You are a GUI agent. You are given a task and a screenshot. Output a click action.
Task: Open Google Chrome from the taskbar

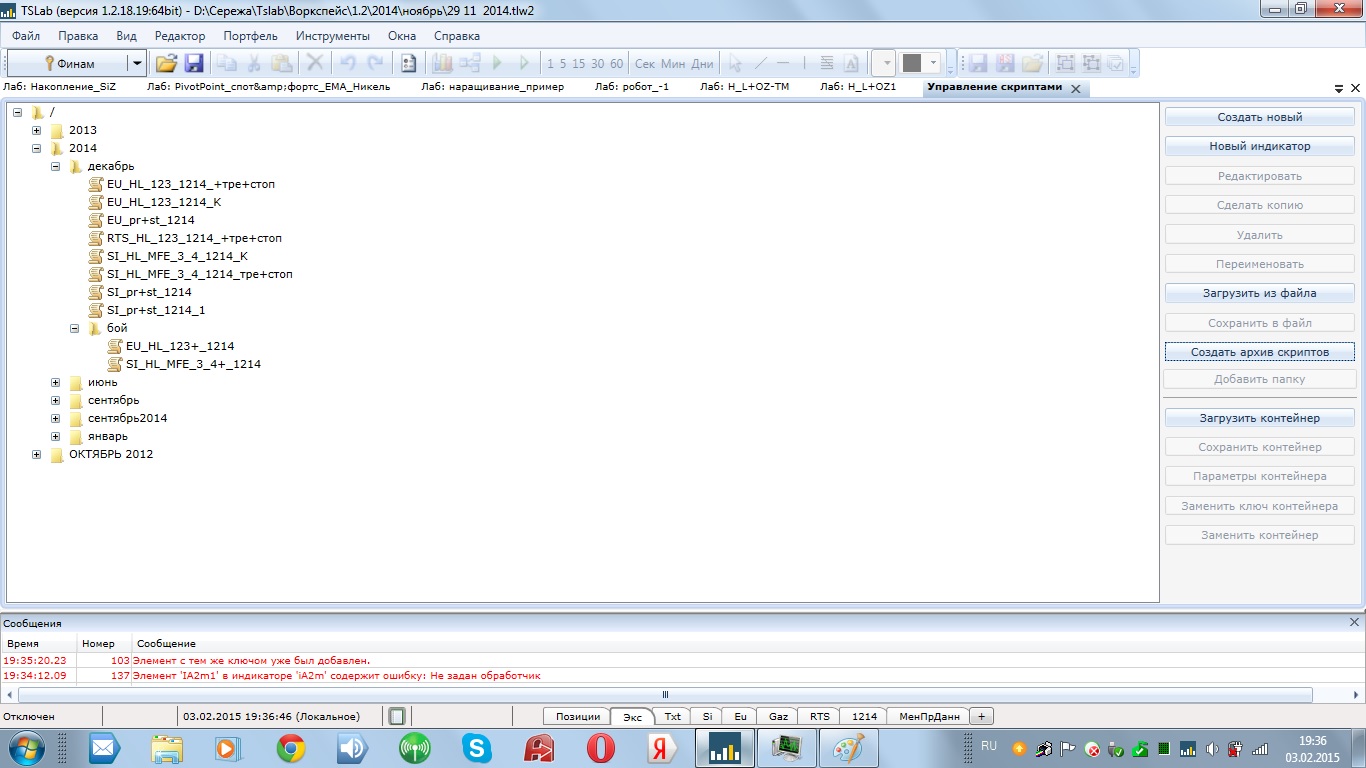pos(291,748)
